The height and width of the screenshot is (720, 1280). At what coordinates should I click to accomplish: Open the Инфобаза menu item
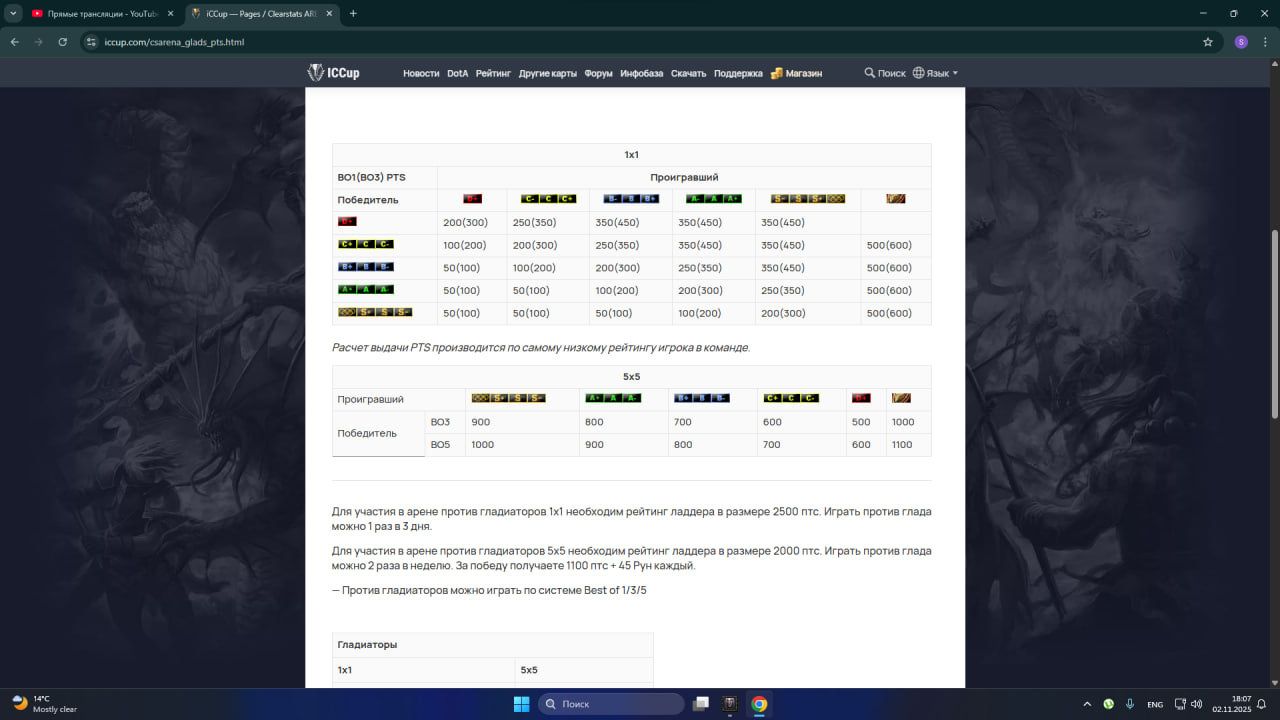pyautogui.click(x=641, y=73)
